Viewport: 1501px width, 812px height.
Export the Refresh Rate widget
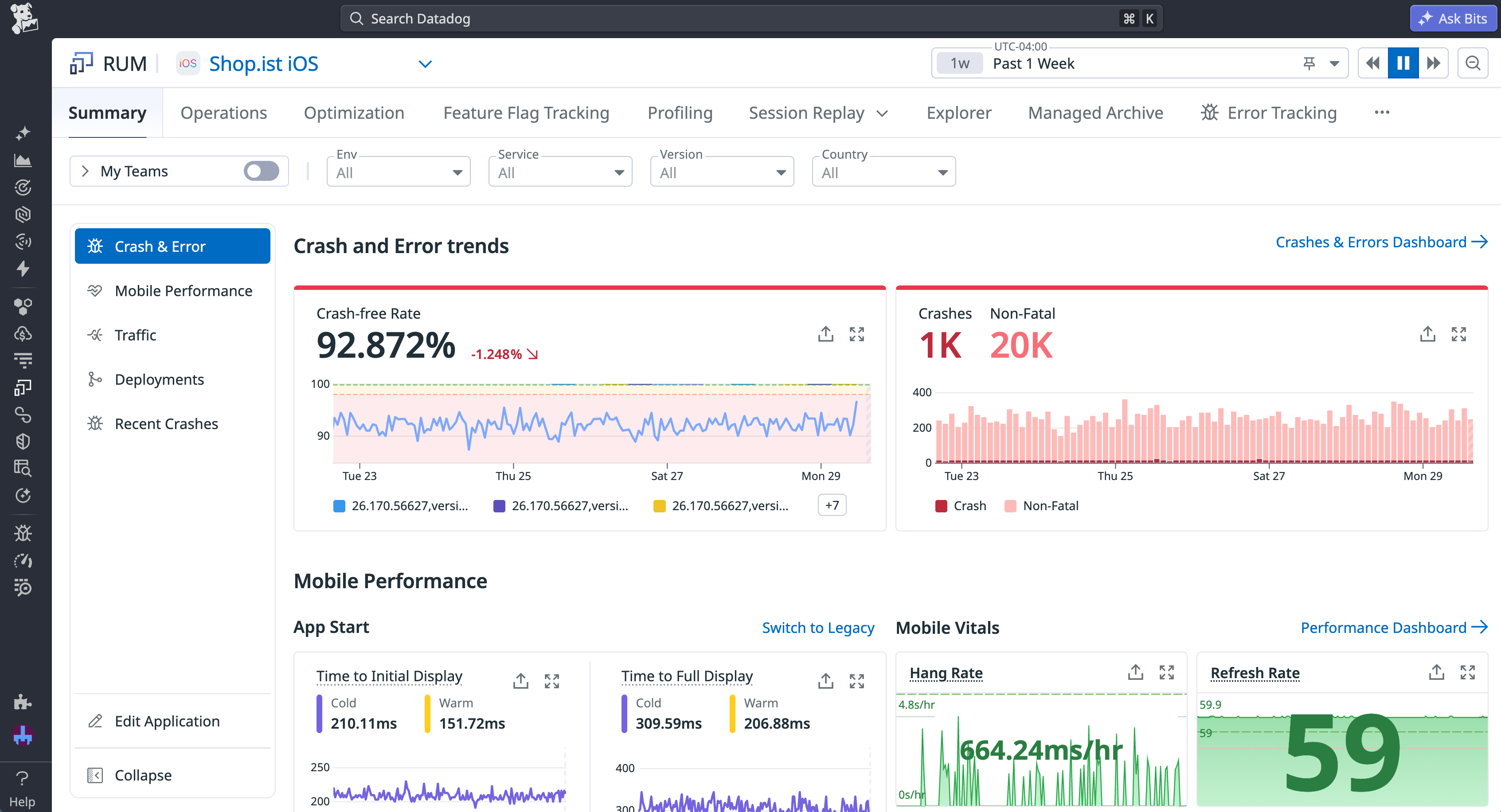point(1436,672)
